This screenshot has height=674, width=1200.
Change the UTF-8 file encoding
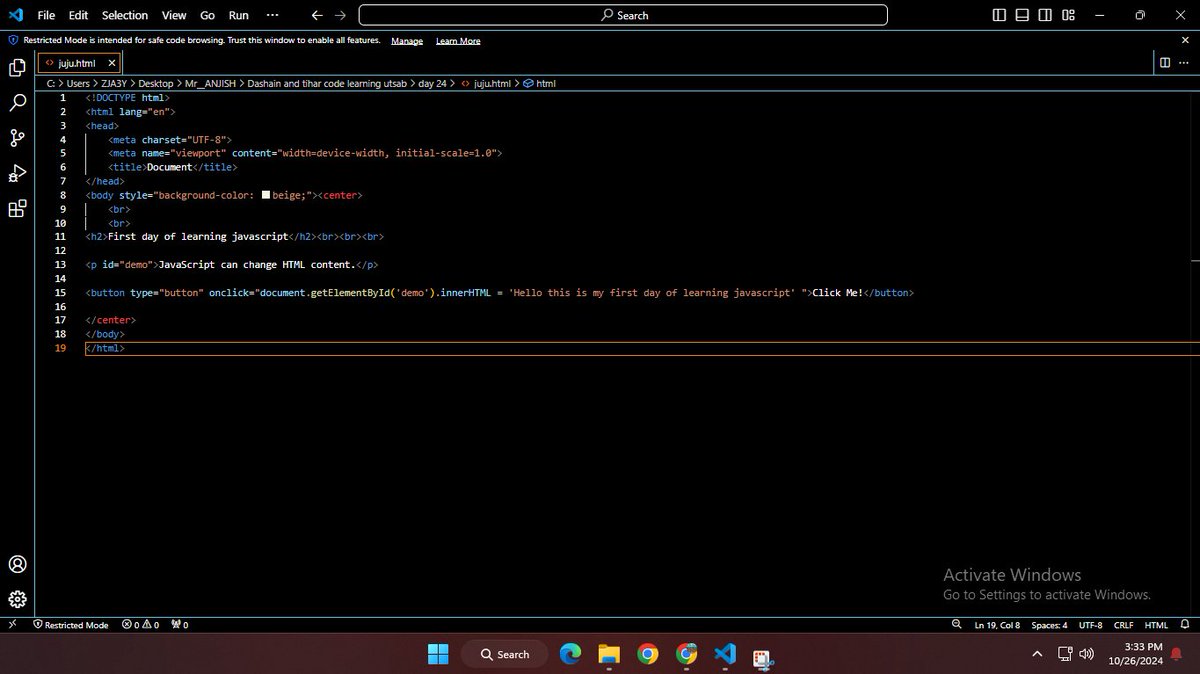[x=1090, y=624]
